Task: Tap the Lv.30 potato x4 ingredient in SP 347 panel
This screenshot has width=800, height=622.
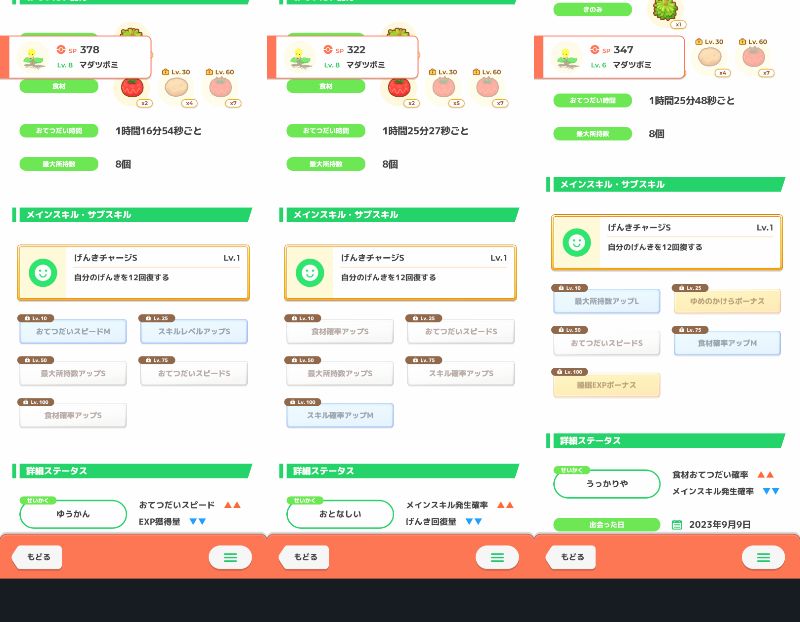Action: (x=710, y=57)
